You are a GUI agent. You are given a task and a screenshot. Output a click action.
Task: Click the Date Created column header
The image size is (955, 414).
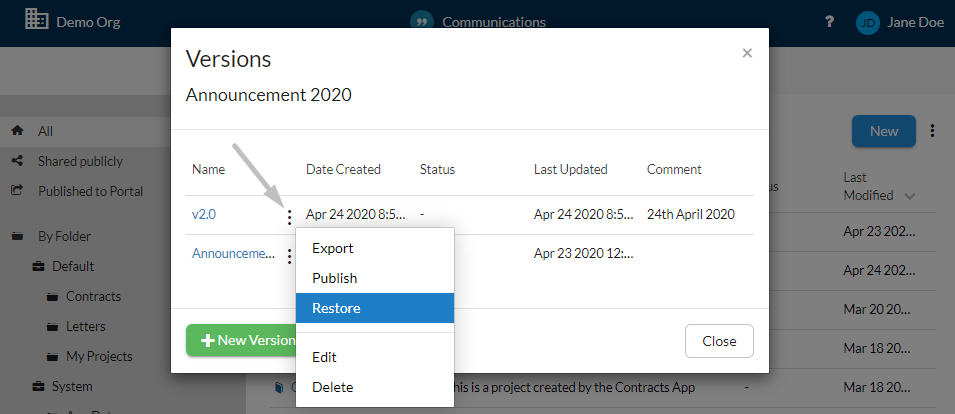click(344, 169)
